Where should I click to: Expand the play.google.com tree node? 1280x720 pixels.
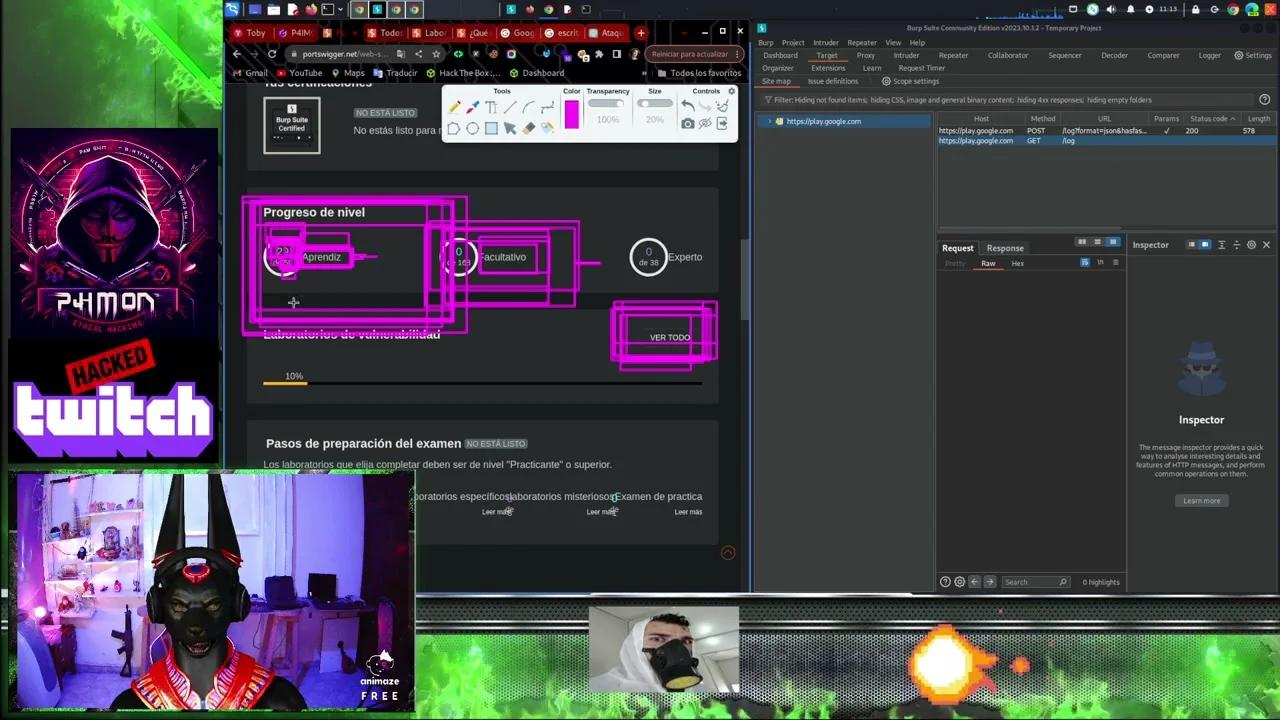coord(769,121)
